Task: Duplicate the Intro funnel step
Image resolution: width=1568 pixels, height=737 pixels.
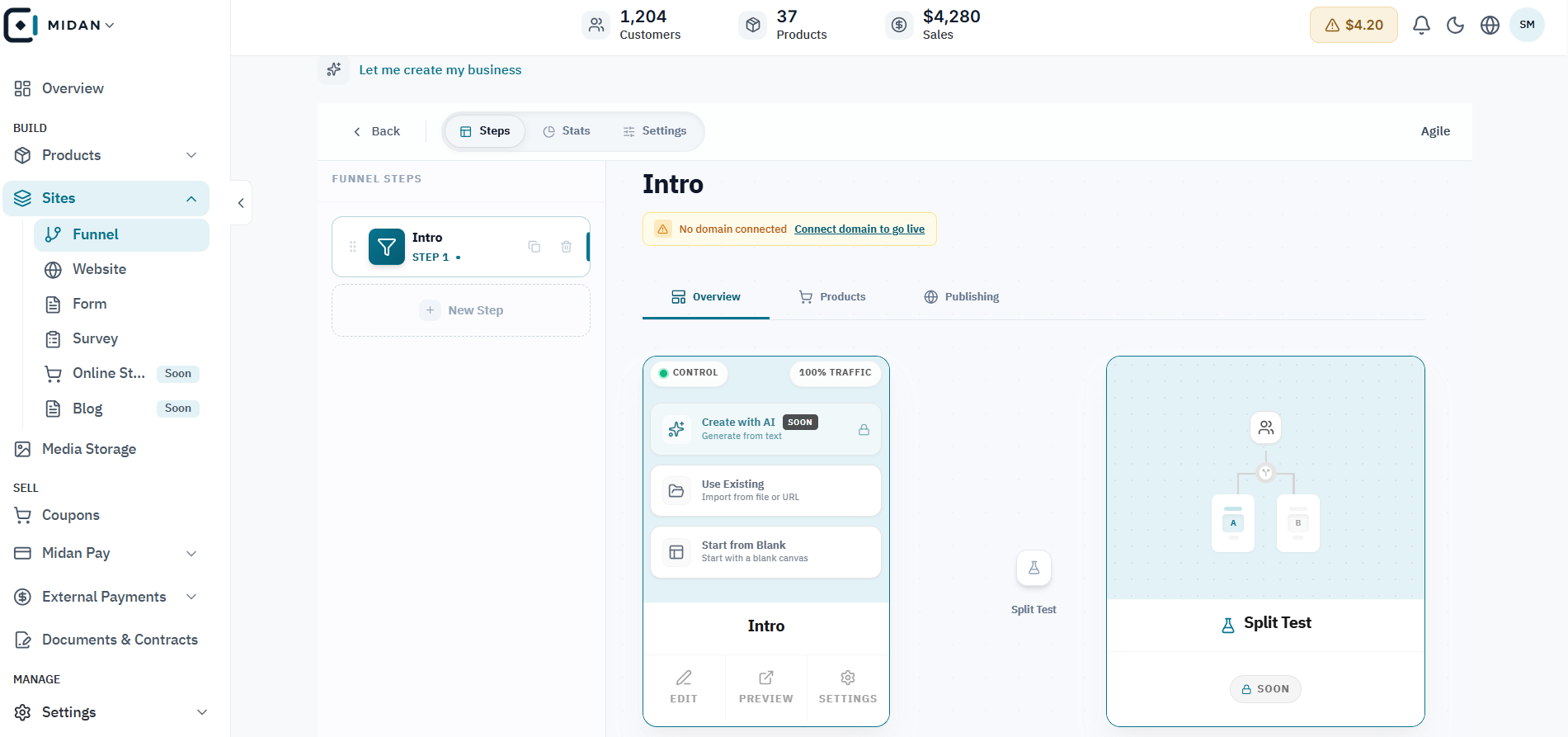Action: (534, 247)
